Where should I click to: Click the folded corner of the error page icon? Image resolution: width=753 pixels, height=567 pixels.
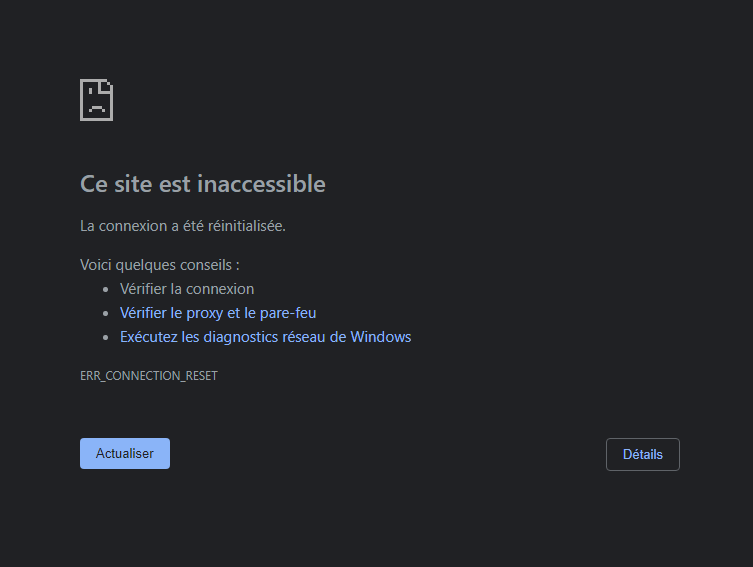tap(107, 85)
